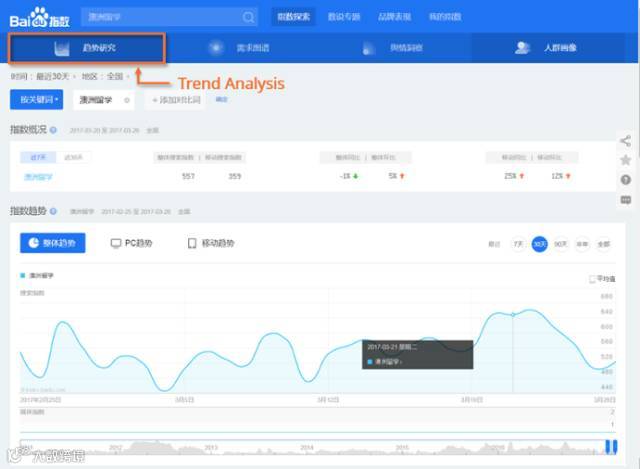The image size is (640, 469).
Task: Click the value 359 in overview
Action: tap(235, 176)
